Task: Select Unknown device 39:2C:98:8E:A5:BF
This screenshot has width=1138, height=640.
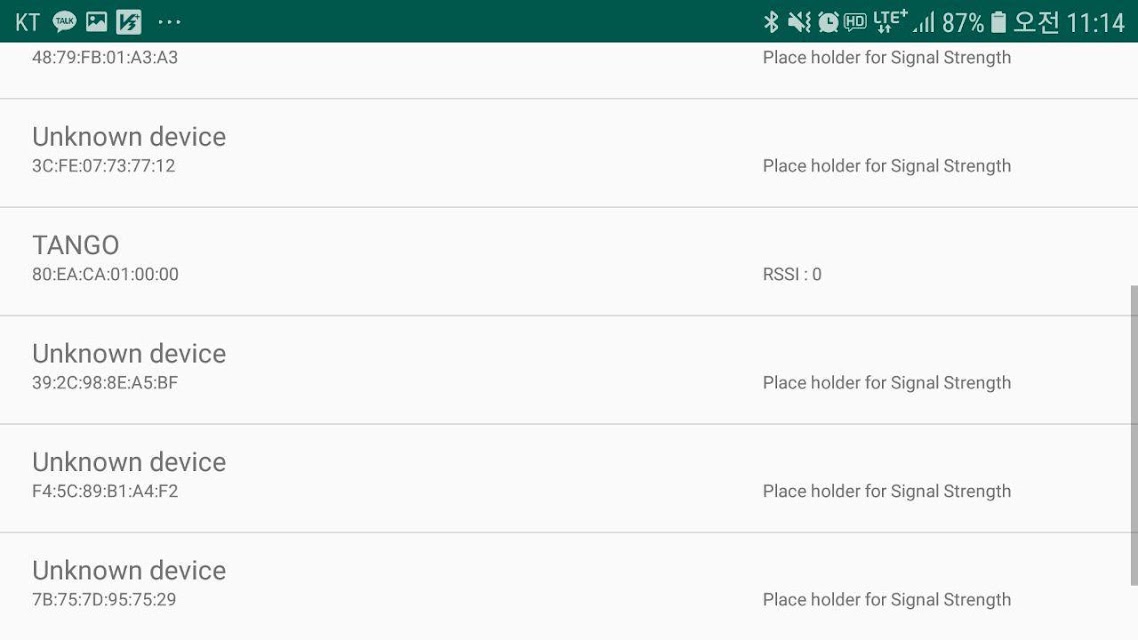Action: pos(569,370)
